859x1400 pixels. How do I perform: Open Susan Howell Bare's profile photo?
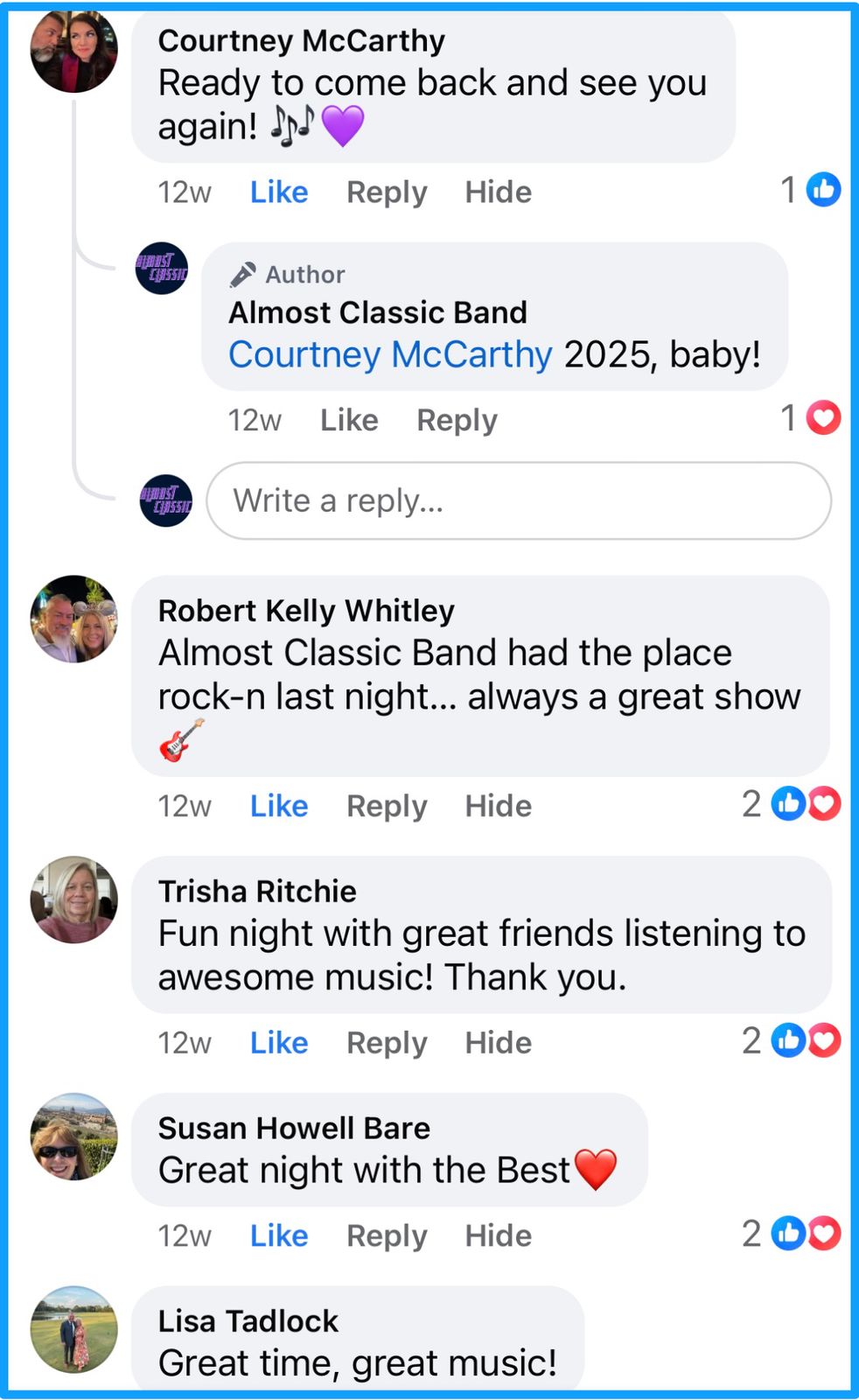(73, 1136)
